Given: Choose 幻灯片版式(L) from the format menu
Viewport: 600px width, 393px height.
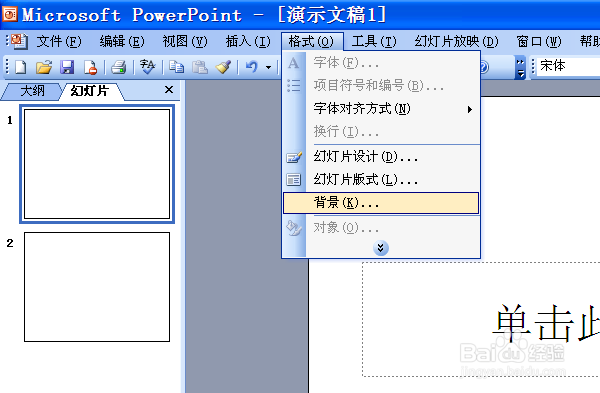Looking at the screenshot, I should (x=381, y=179).
